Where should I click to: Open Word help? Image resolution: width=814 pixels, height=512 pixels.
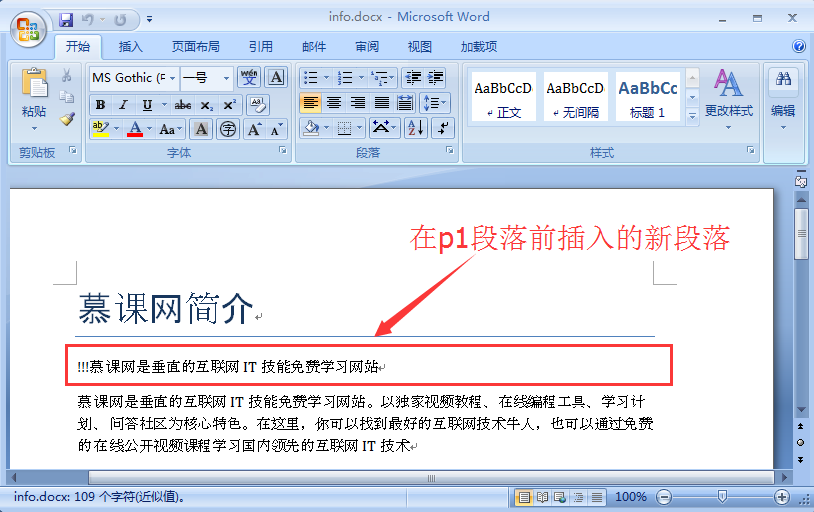pyautogui.click(x=799, y=46)
